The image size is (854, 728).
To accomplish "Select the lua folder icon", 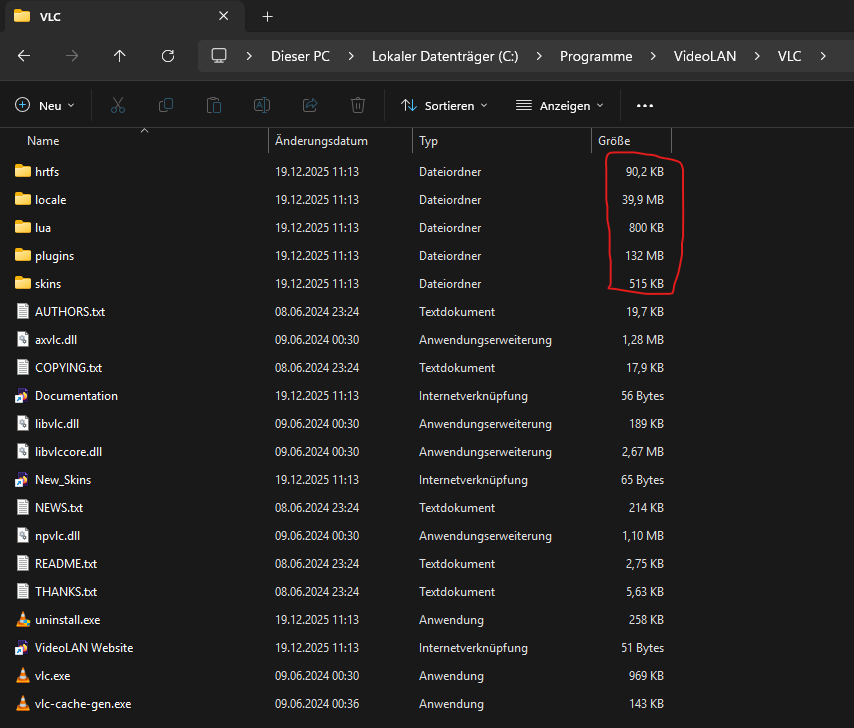I will pos(23,227).
